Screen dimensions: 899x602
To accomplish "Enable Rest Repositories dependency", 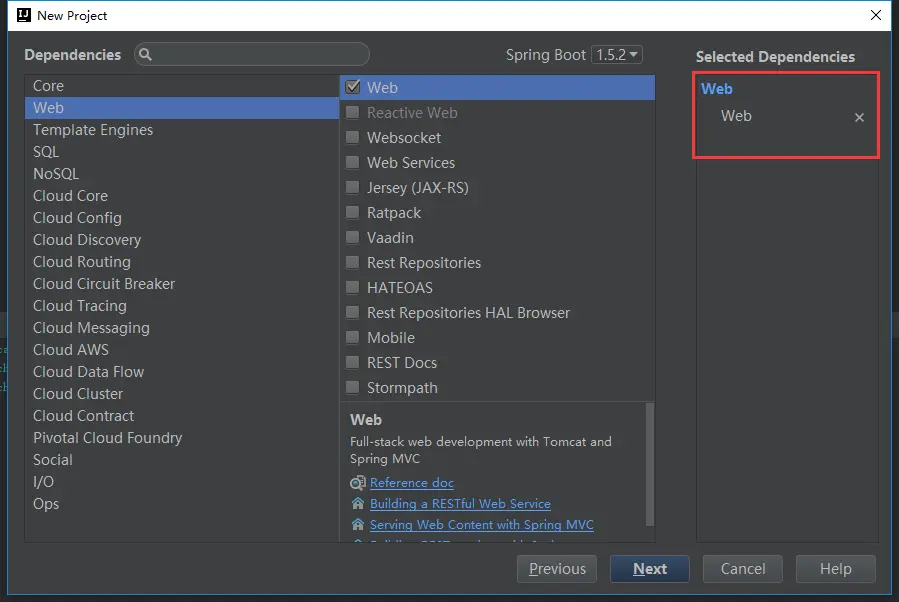I will point(353,263).
